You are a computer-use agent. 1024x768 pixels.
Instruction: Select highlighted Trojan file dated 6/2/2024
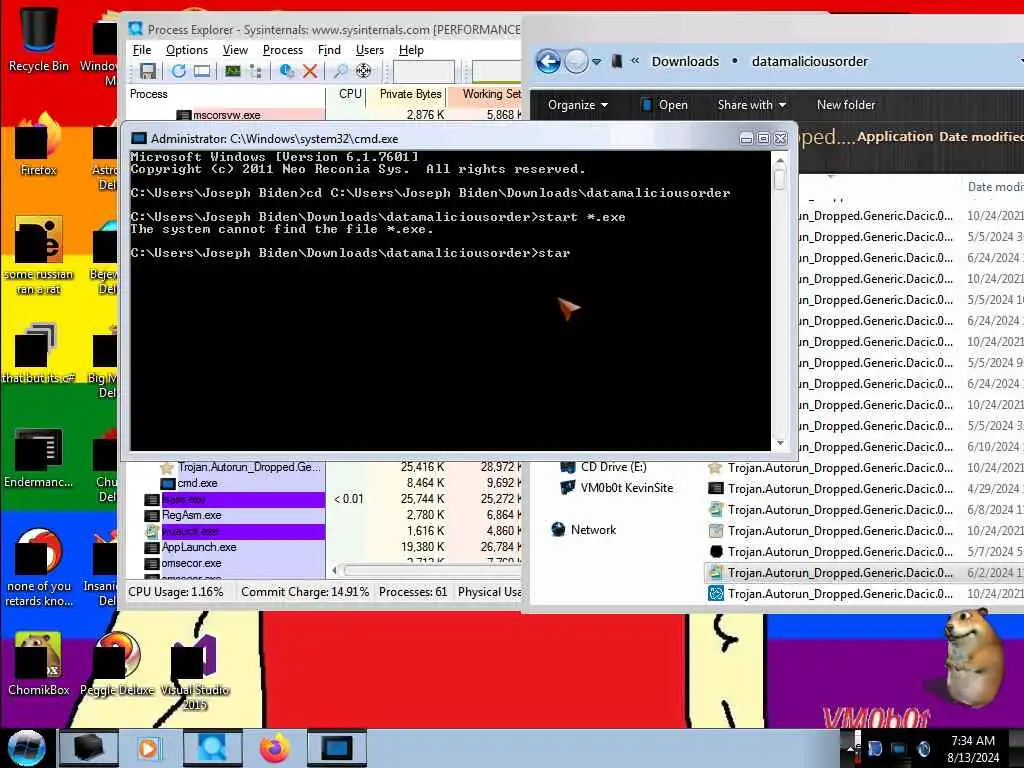click(x=865, y=573)
